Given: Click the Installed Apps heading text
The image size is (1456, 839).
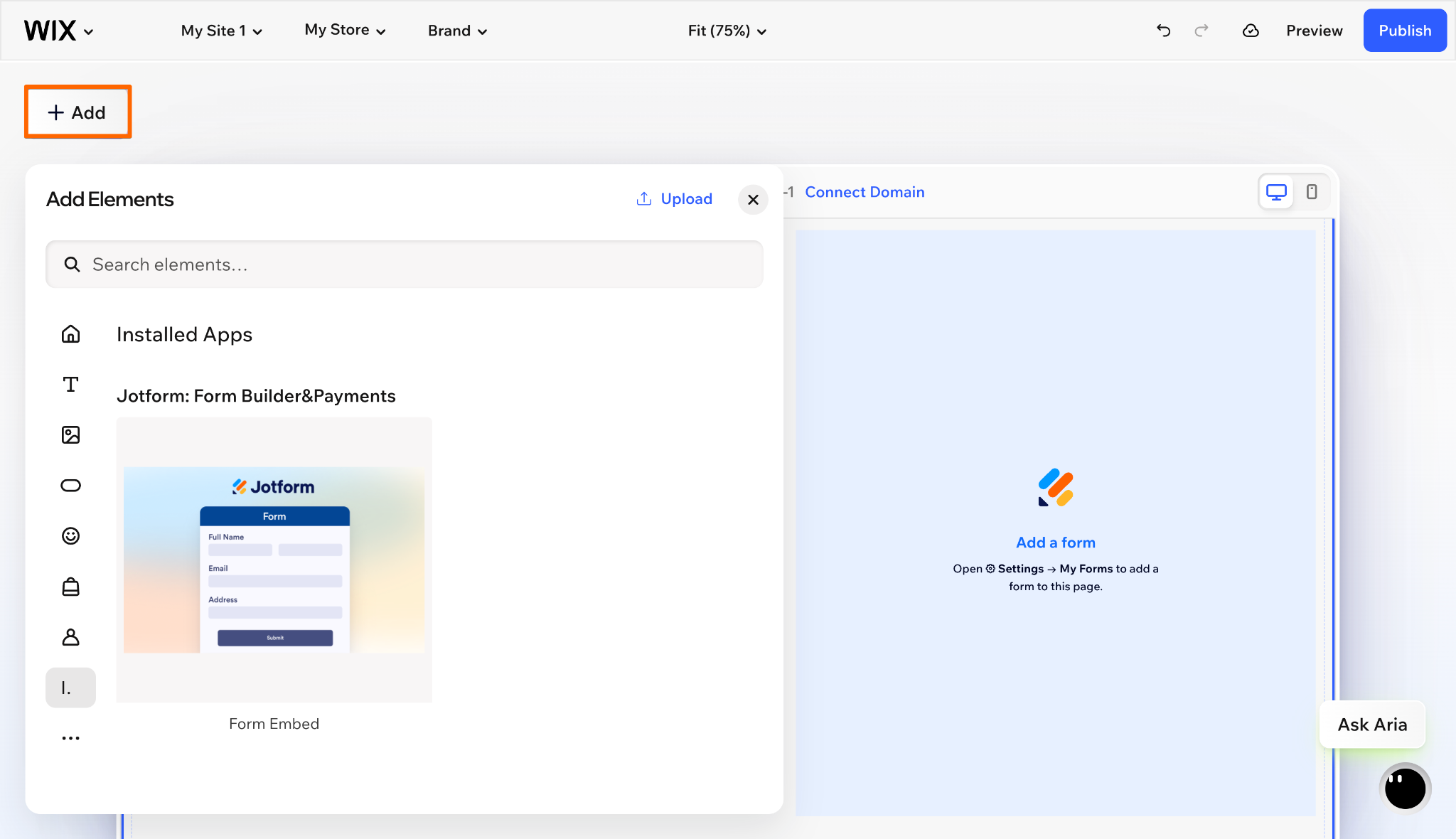Looking at the screenshot, I should 184,334.
